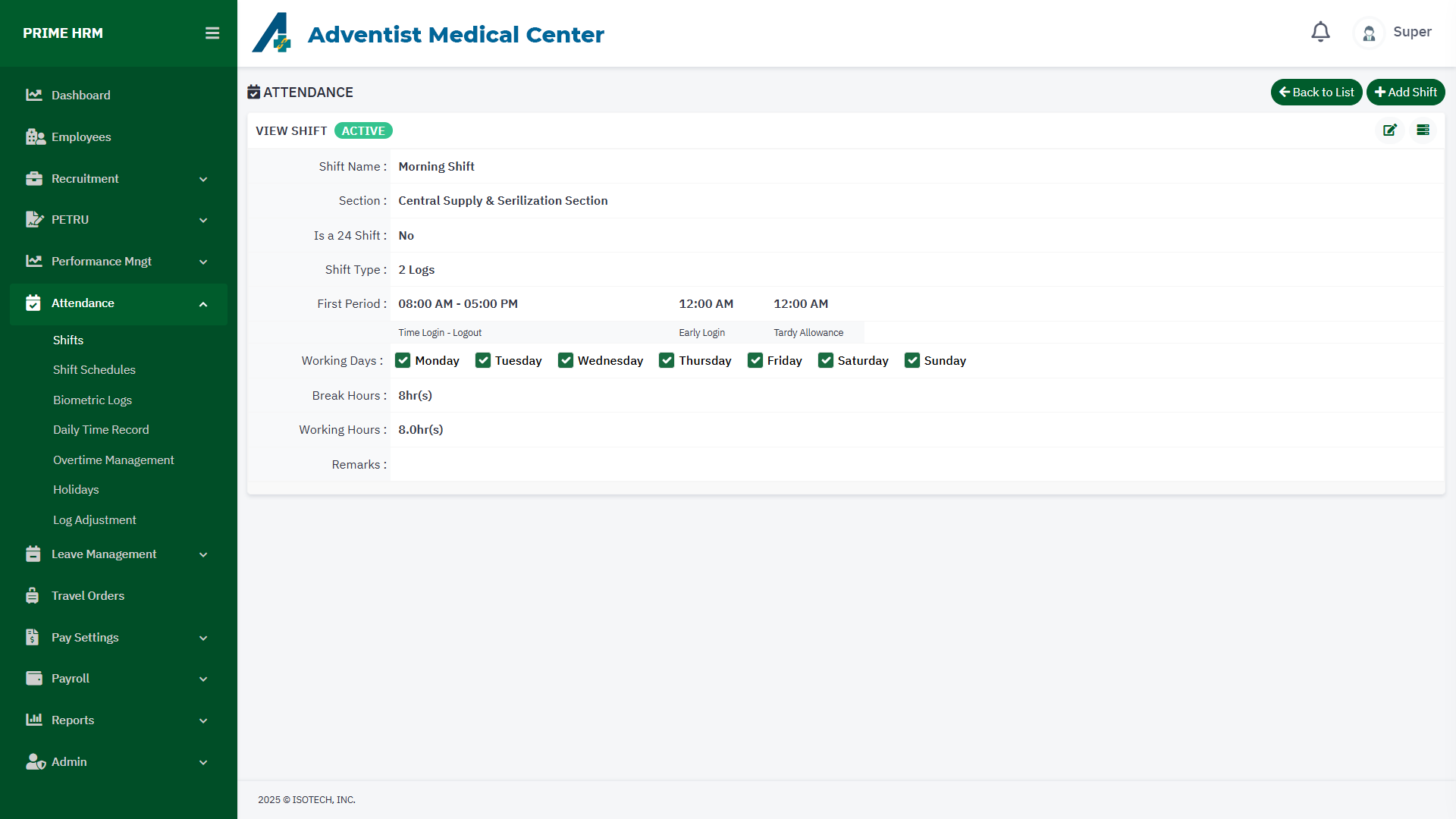This screenshot has width=1456, height=819.
Task: Open the Super user avatar icon
Action: coord(1369,33)
